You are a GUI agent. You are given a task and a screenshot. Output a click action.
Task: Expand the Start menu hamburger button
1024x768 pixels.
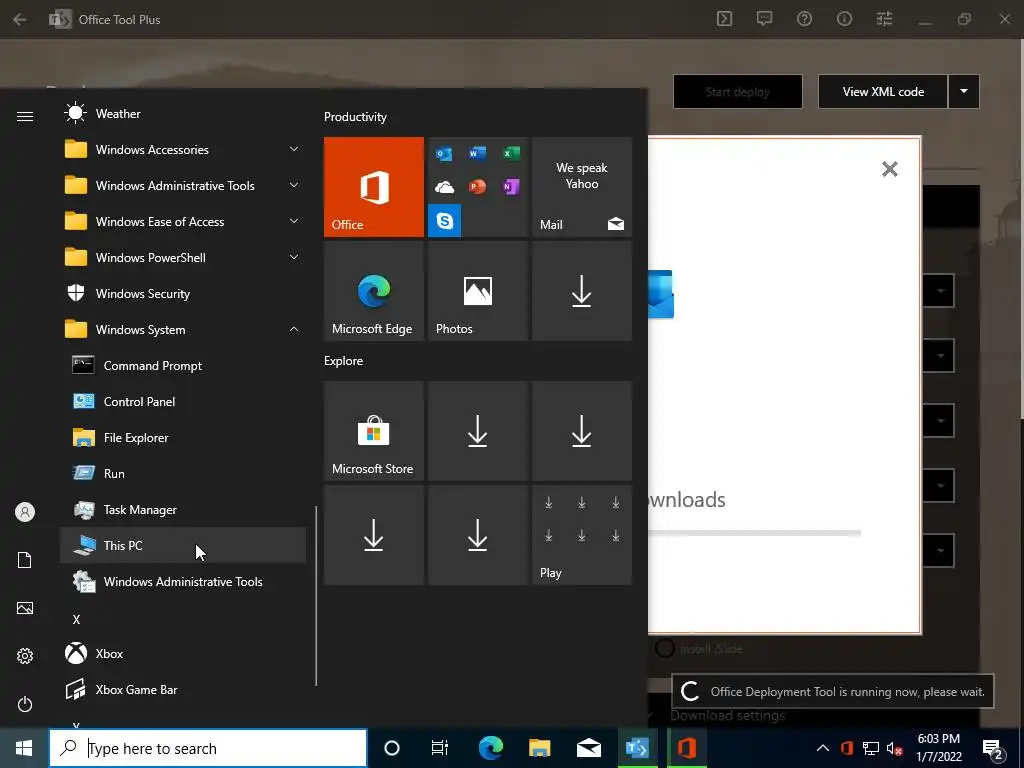click(x=25, y=116)
